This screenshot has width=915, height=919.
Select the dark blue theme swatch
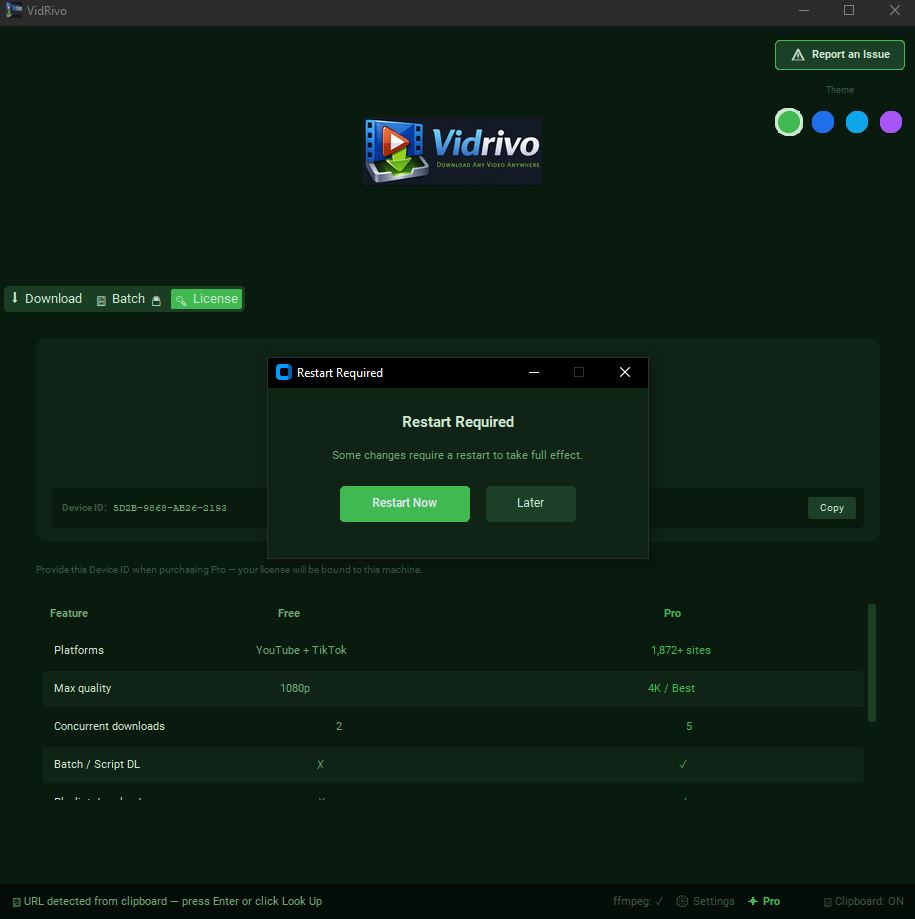(823, 122)
